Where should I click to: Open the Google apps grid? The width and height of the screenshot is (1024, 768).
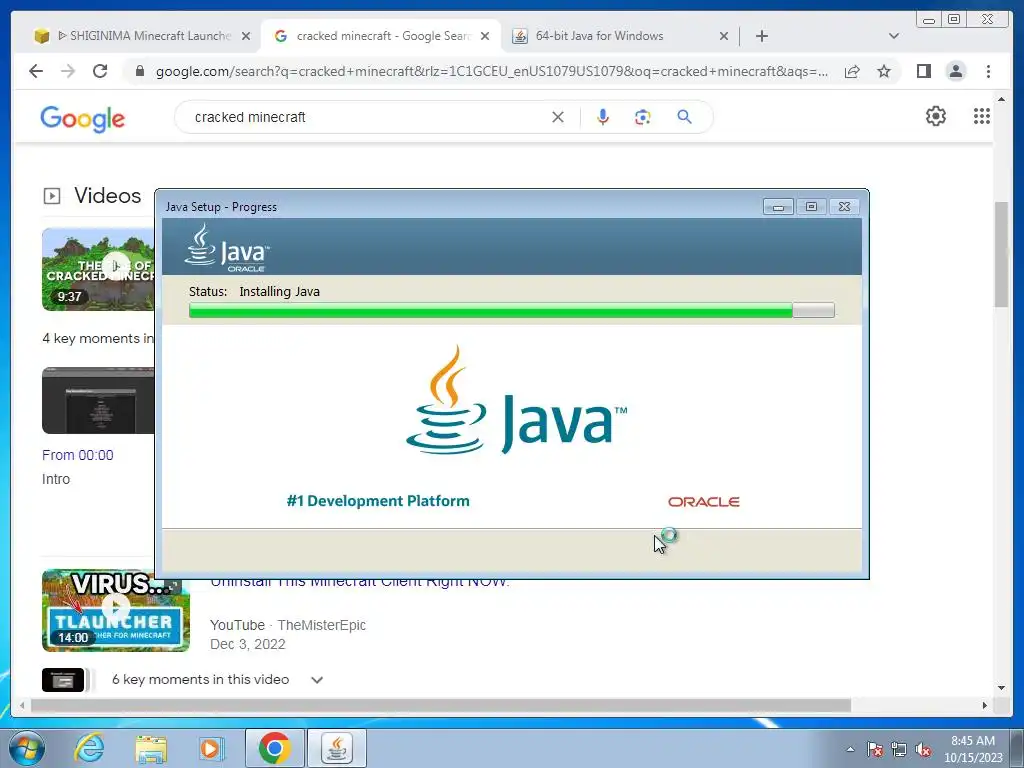[982, 116]
